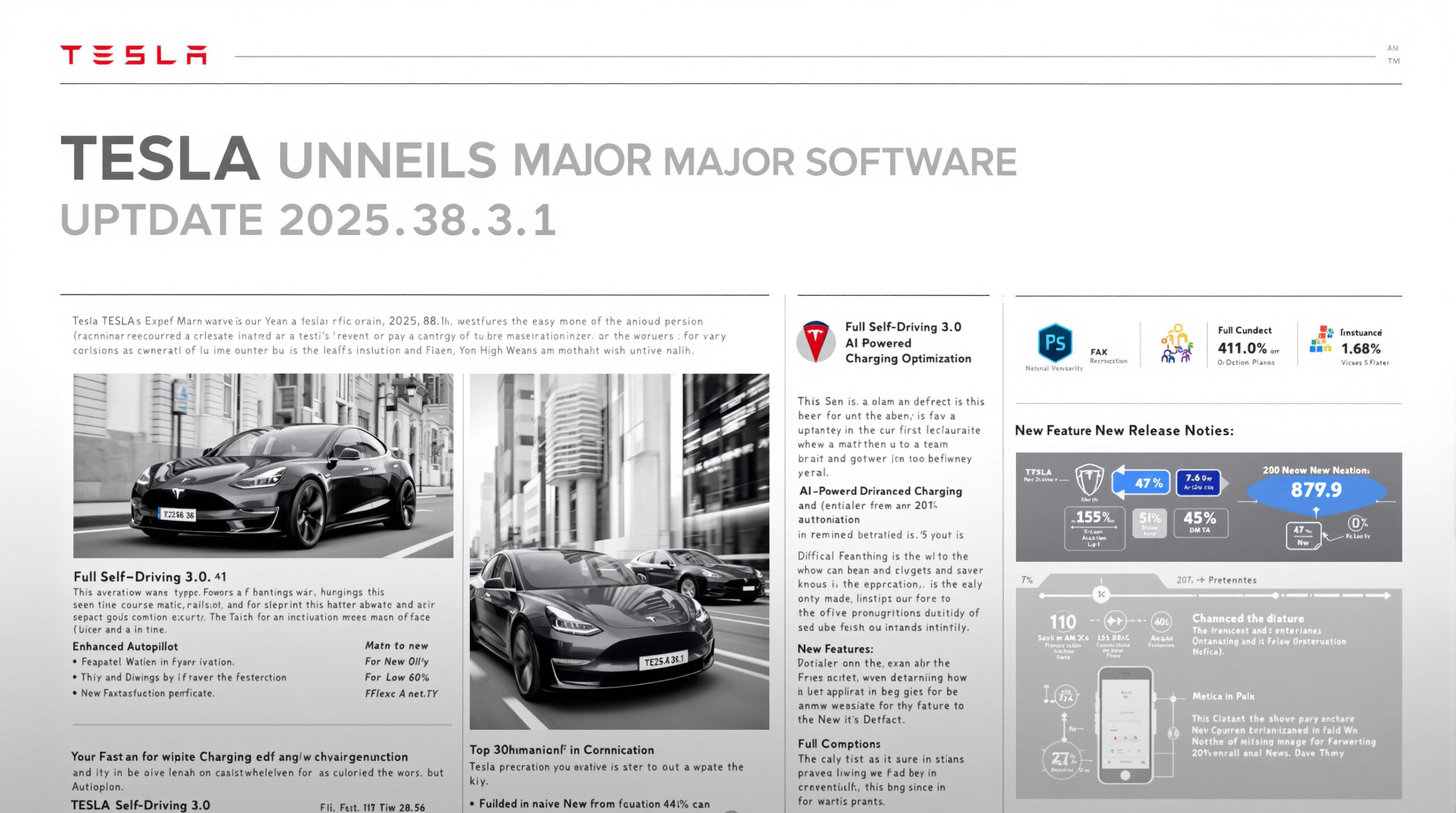Viewport: 1456px width, 813px height.
Task: Click the waveform circle icon labeled 155 88KG
Action: pyautogui.click(x=1115, y=621)
